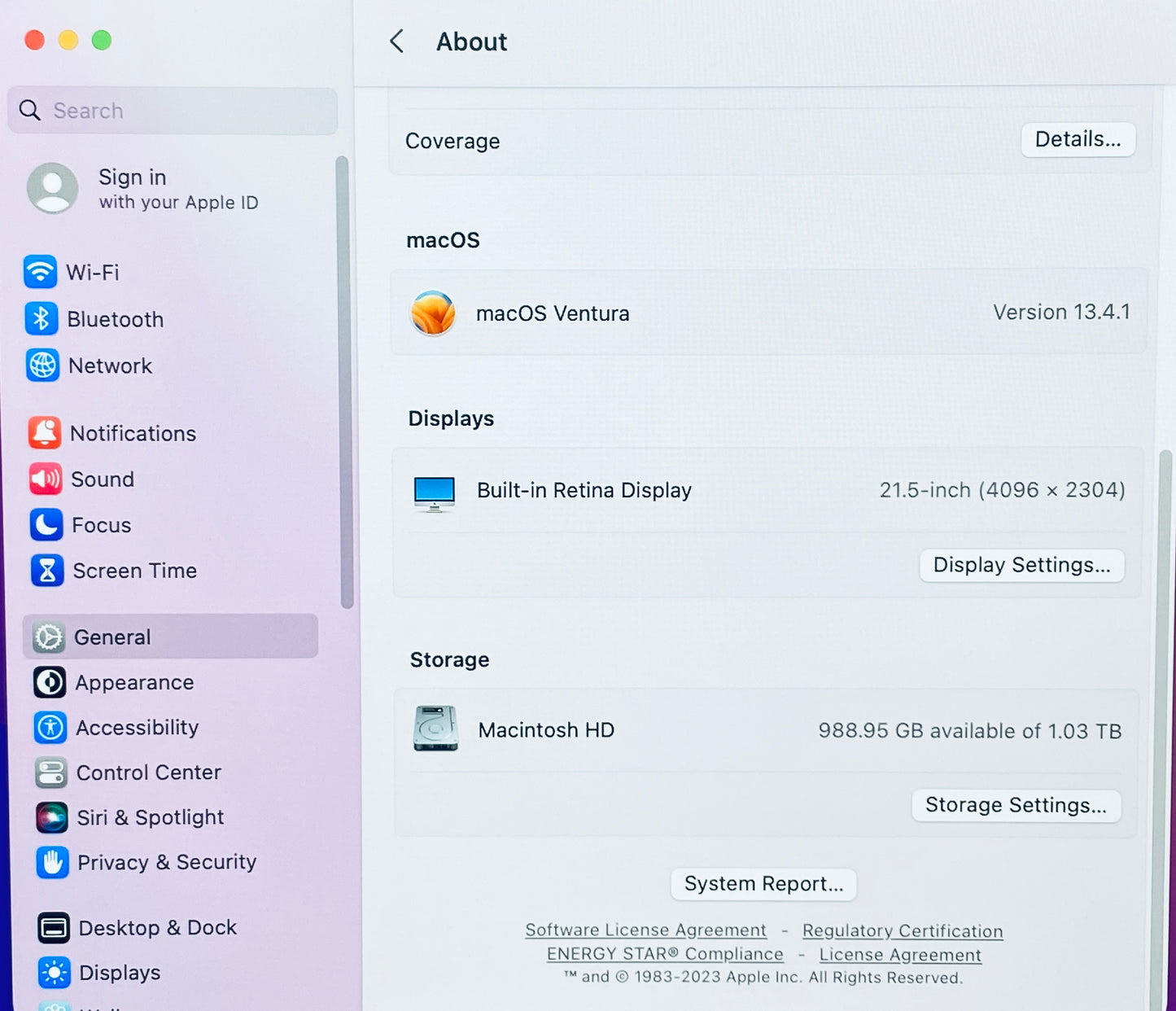Open Wi-Fi settings label
1176x1011 pixels.
pyautogui.click(x=93, y=272)
